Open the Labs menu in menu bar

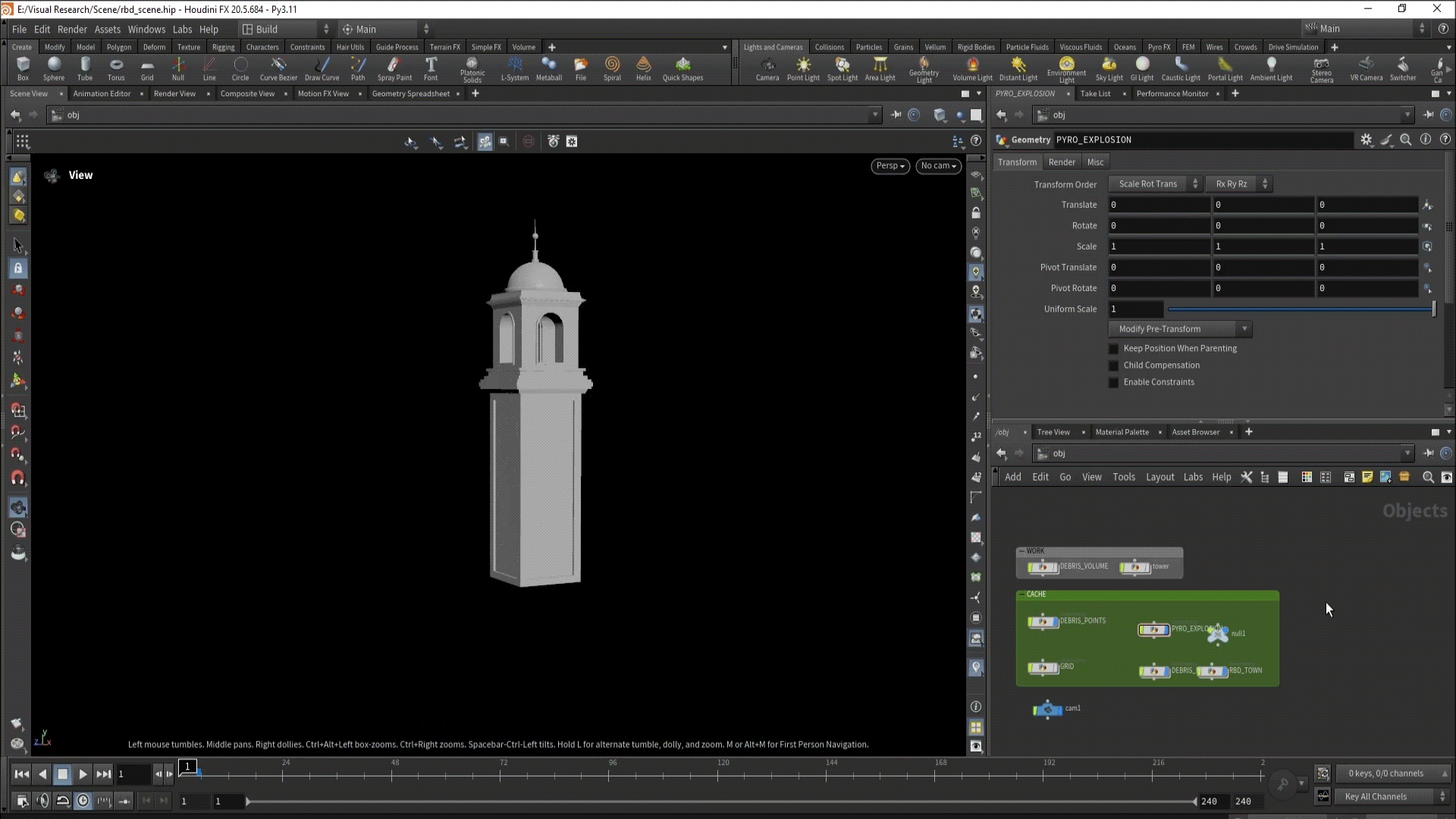[x=182, y=30]
